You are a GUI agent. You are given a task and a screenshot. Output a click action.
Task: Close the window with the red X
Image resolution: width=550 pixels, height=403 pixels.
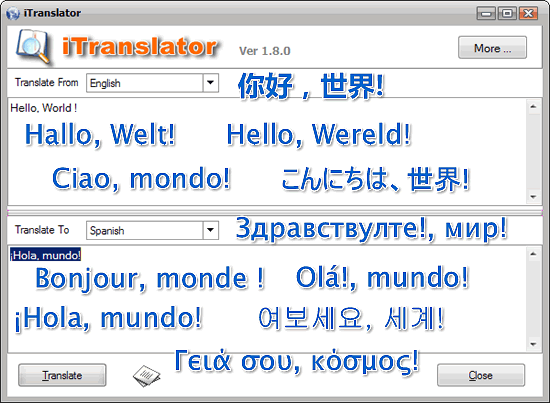(x=528, y=13)
